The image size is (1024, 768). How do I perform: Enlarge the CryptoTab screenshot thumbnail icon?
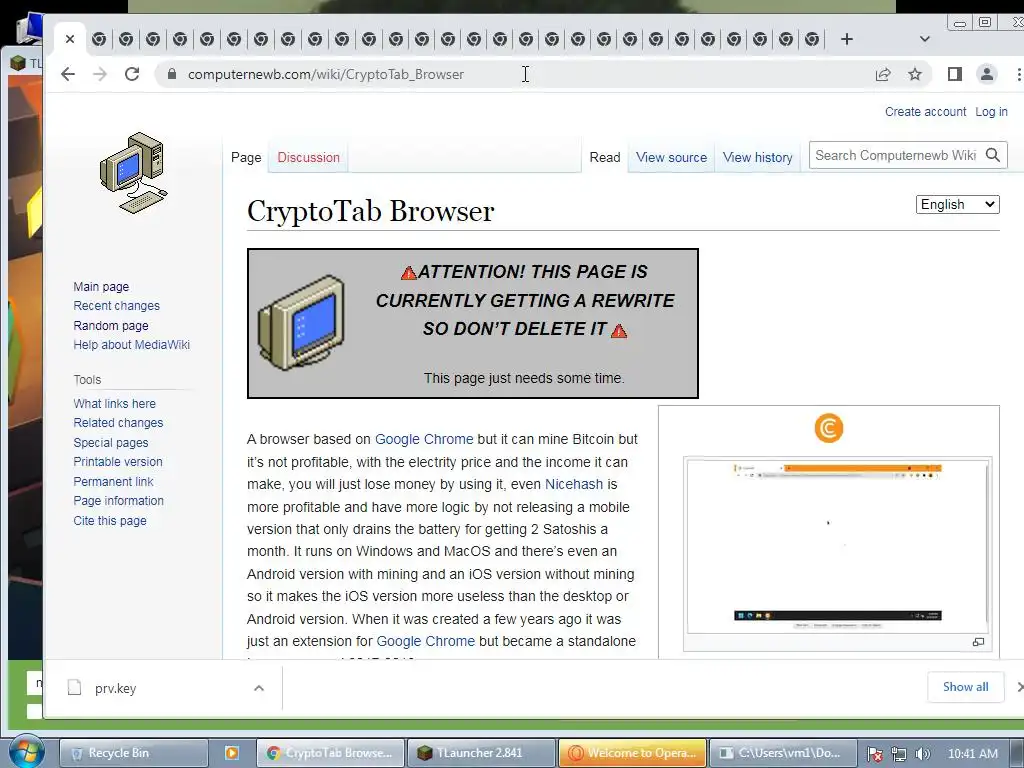tap(978, 642)
